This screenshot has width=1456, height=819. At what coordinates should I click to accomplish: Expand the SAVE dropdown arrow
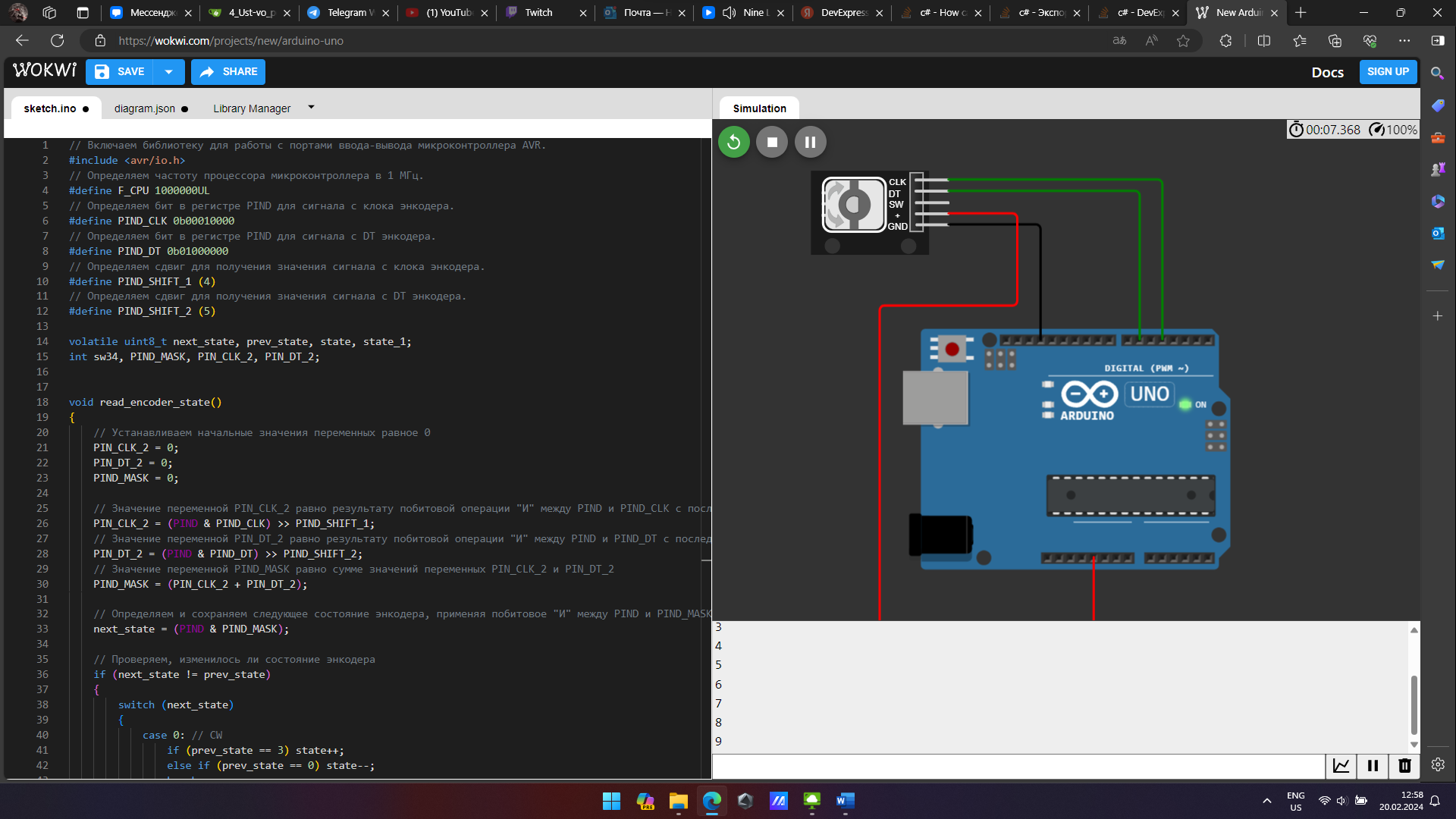[x=168, y=71]
